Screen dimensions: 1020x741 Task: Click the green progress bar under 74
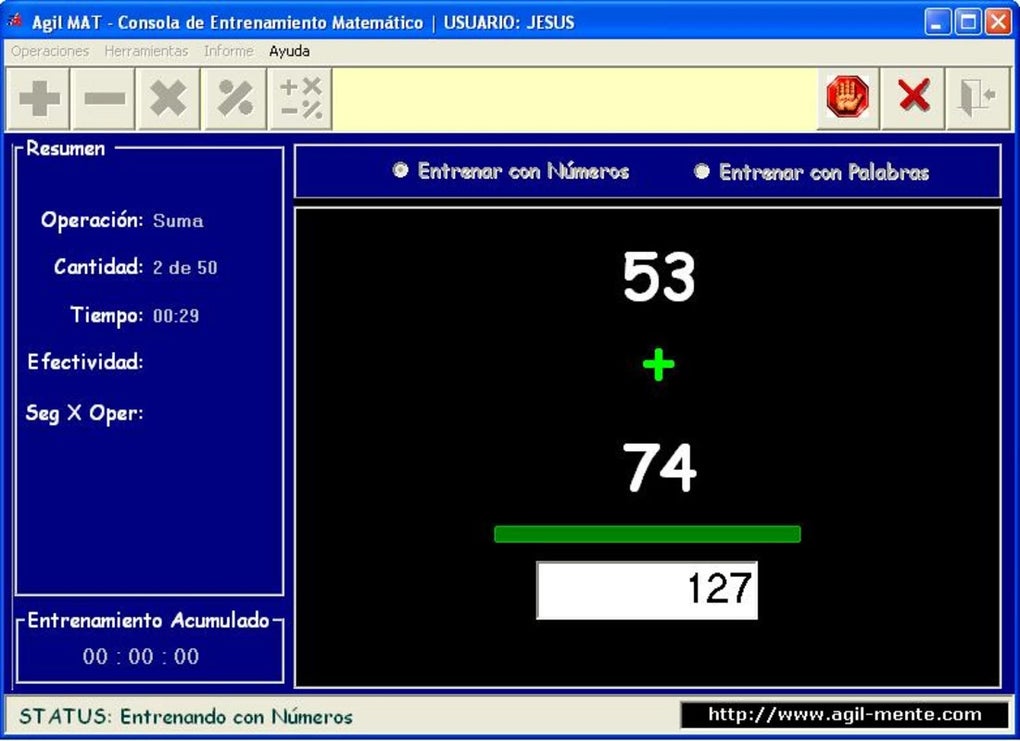click(647, 534)
